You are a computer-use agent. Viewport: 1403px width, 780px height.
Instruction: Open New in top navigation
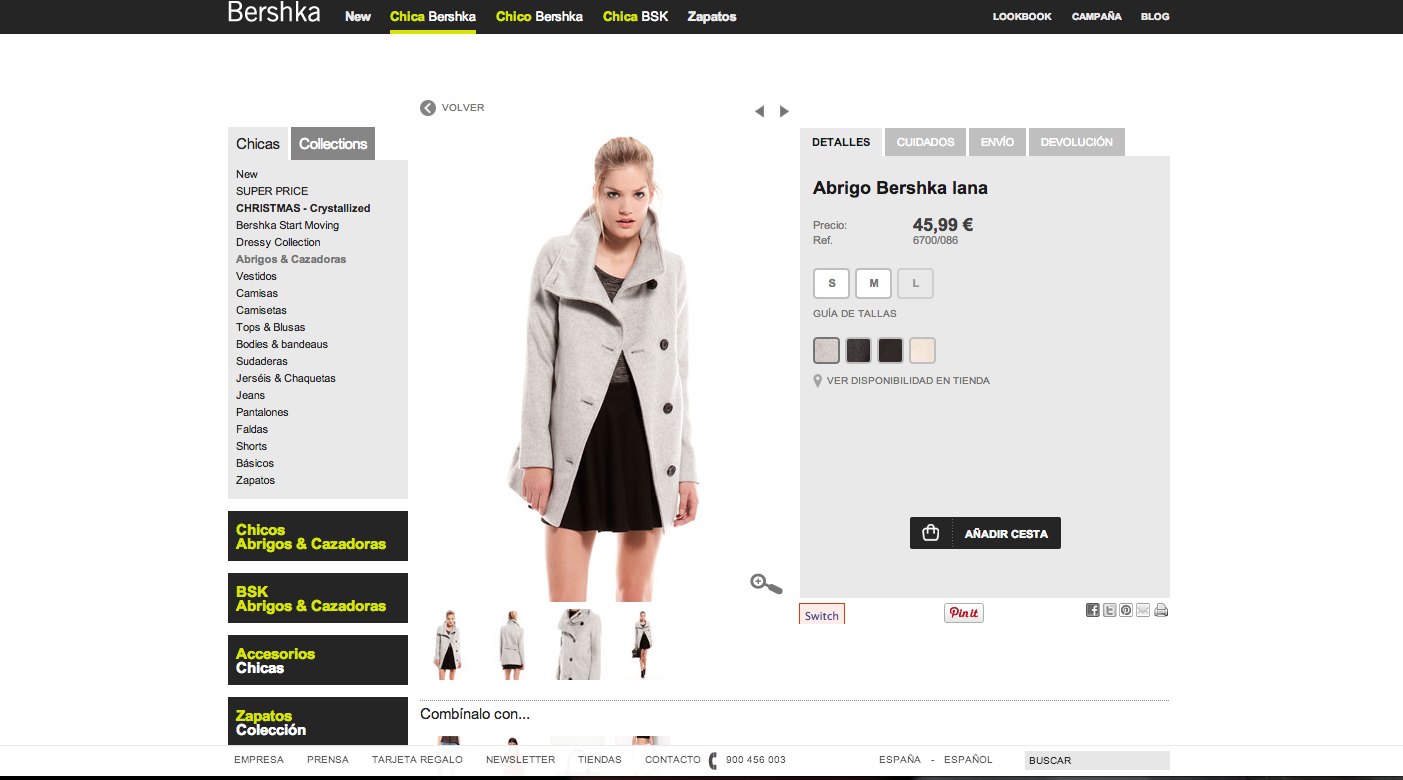(x=358, y=17)
